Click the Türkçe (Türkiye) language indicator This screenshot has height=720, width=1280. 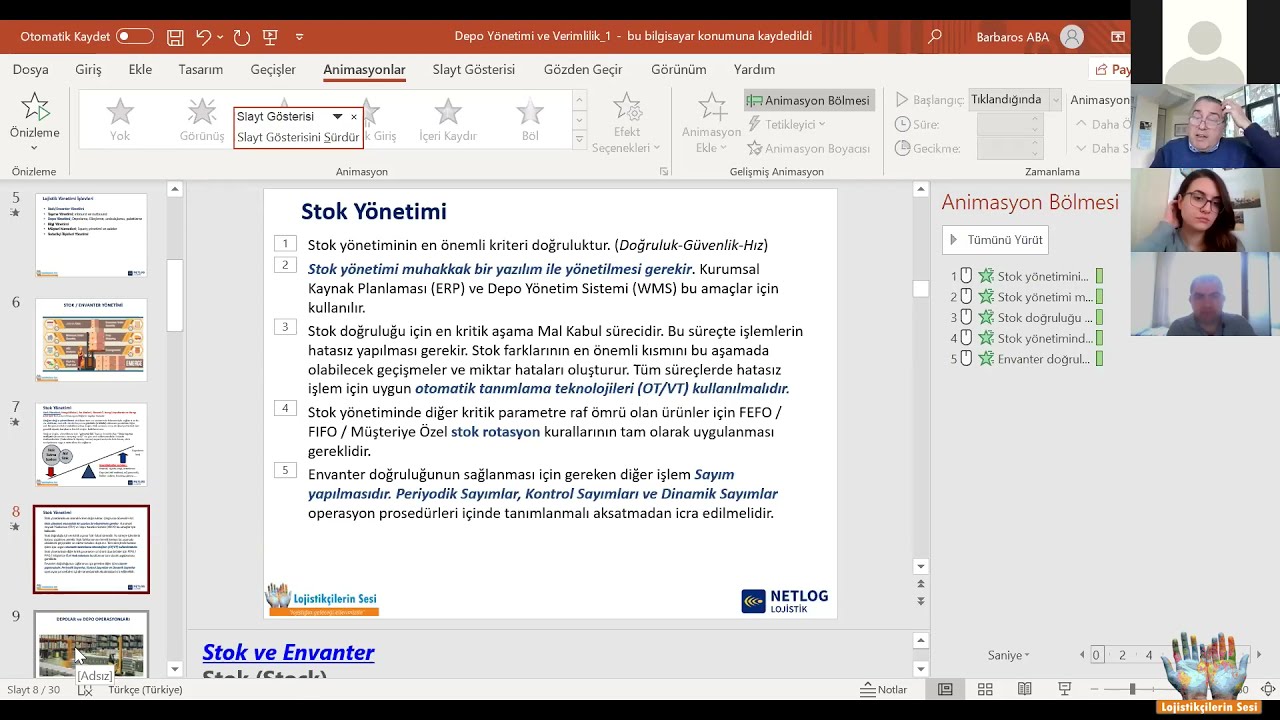tap(145, 690)
